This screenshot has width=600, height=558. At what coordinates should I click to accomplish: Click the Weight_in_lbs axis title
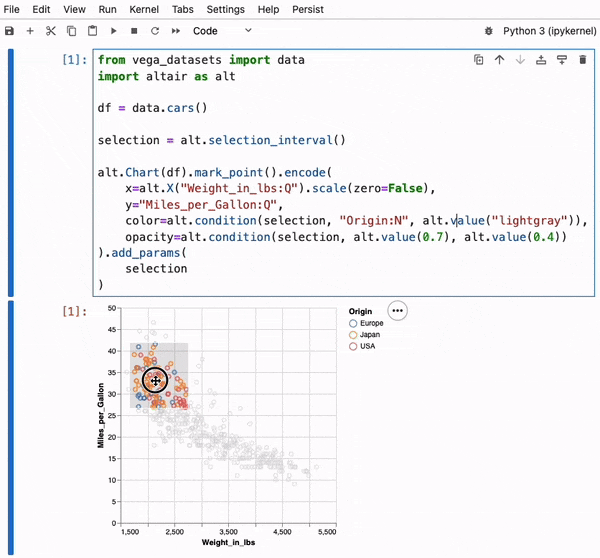[228, 542]
